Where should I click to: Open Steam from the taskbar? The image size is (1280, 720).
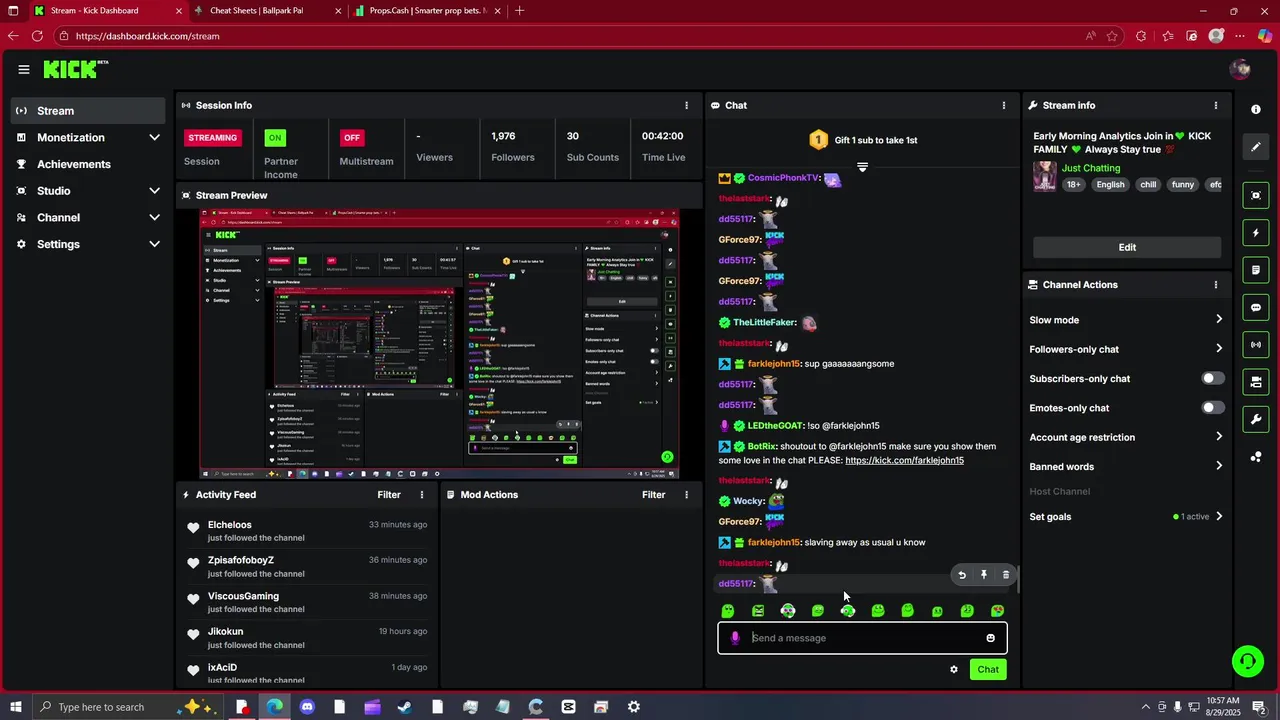[x=405, y=707]
